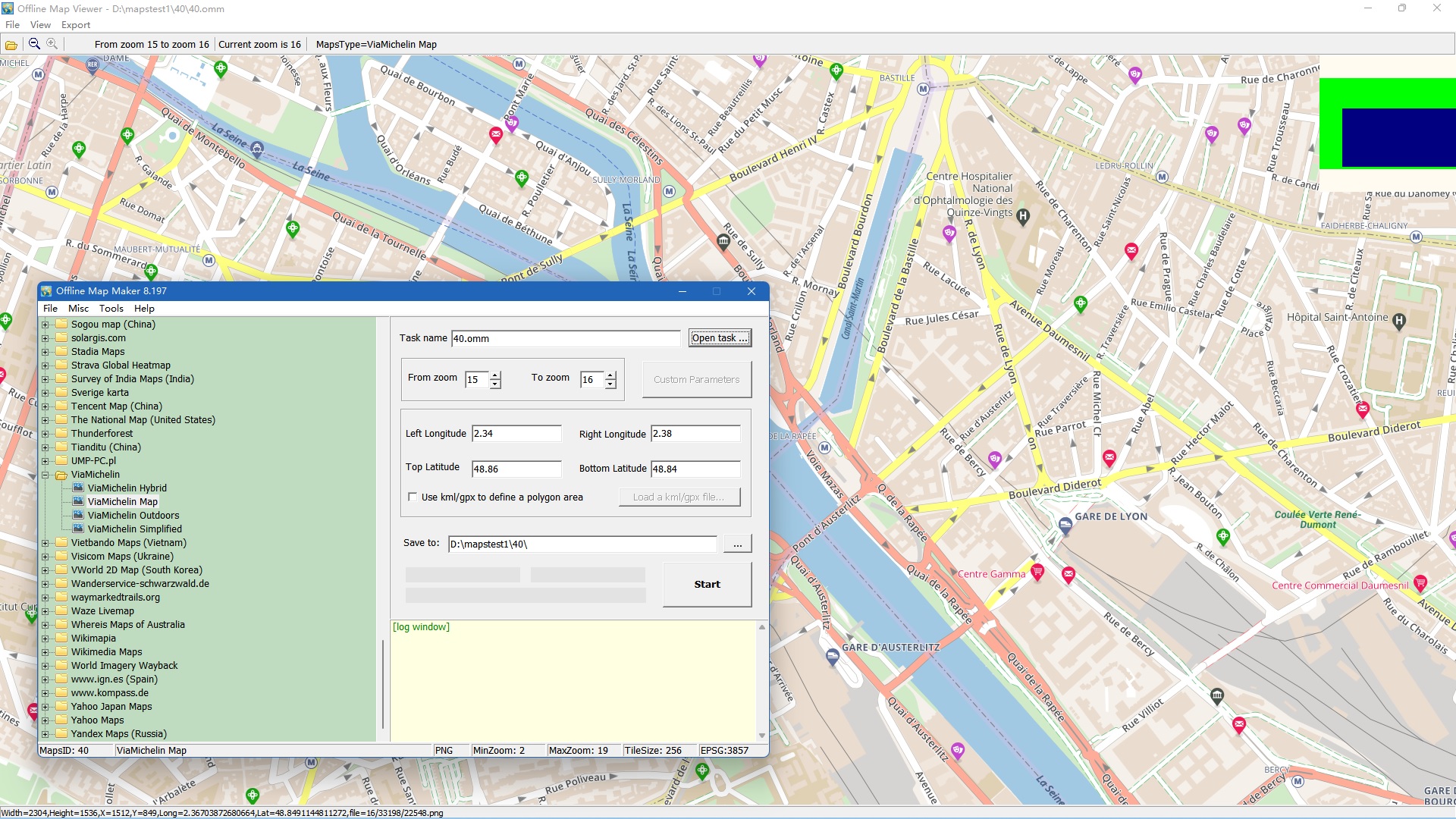The height and width of the screenshot is (819, 1456).
Task: Select the 'Stadia Maps' tree entry
Action: coord(98,352)
